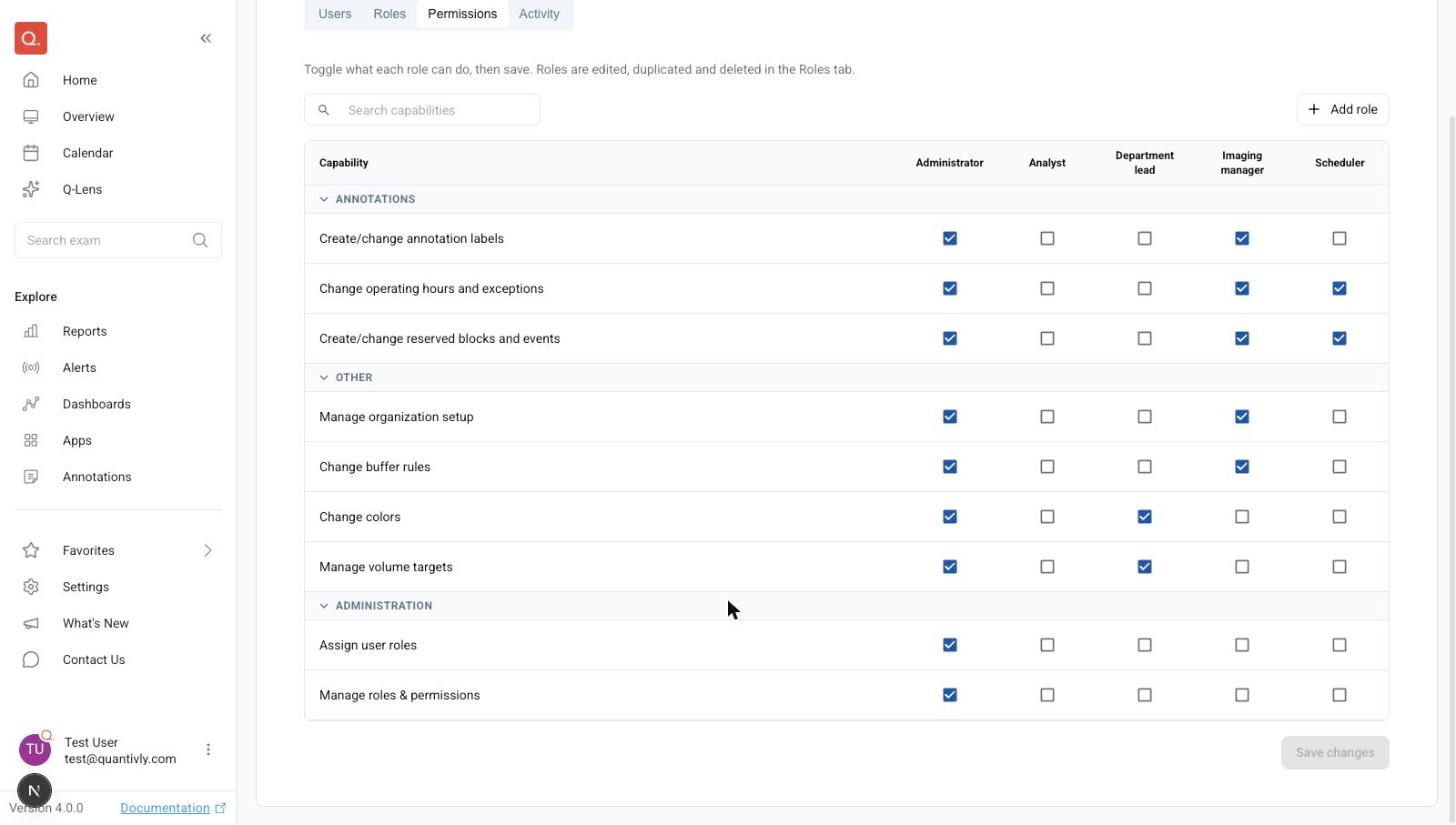Click the What's New megaphone icon
Screen dimensions: 1456x825
(31, 623)
